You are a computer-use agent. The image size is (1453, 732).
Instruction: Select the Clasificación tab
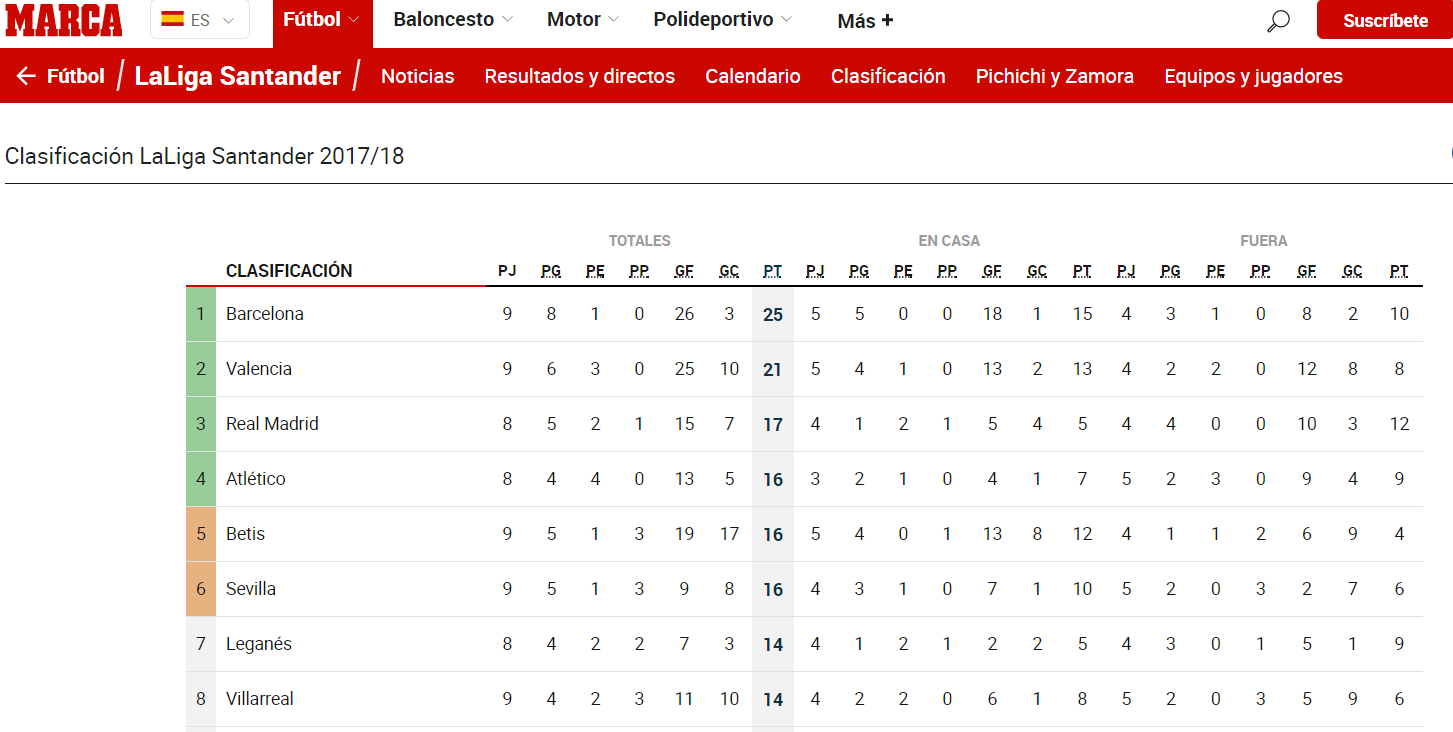888,76
